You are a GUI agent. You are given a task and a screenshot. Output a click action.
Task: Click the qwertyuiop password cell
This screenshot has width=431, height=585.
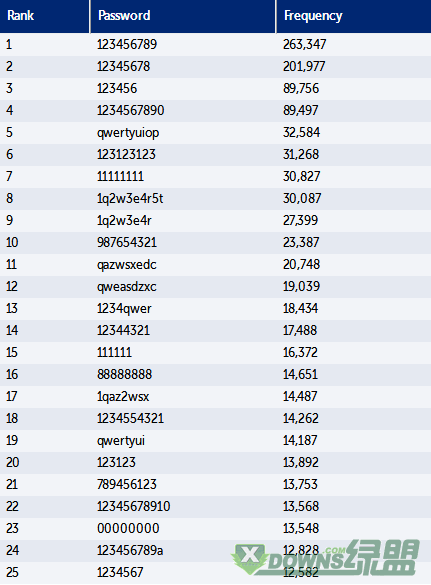click(x=128, y=133)
